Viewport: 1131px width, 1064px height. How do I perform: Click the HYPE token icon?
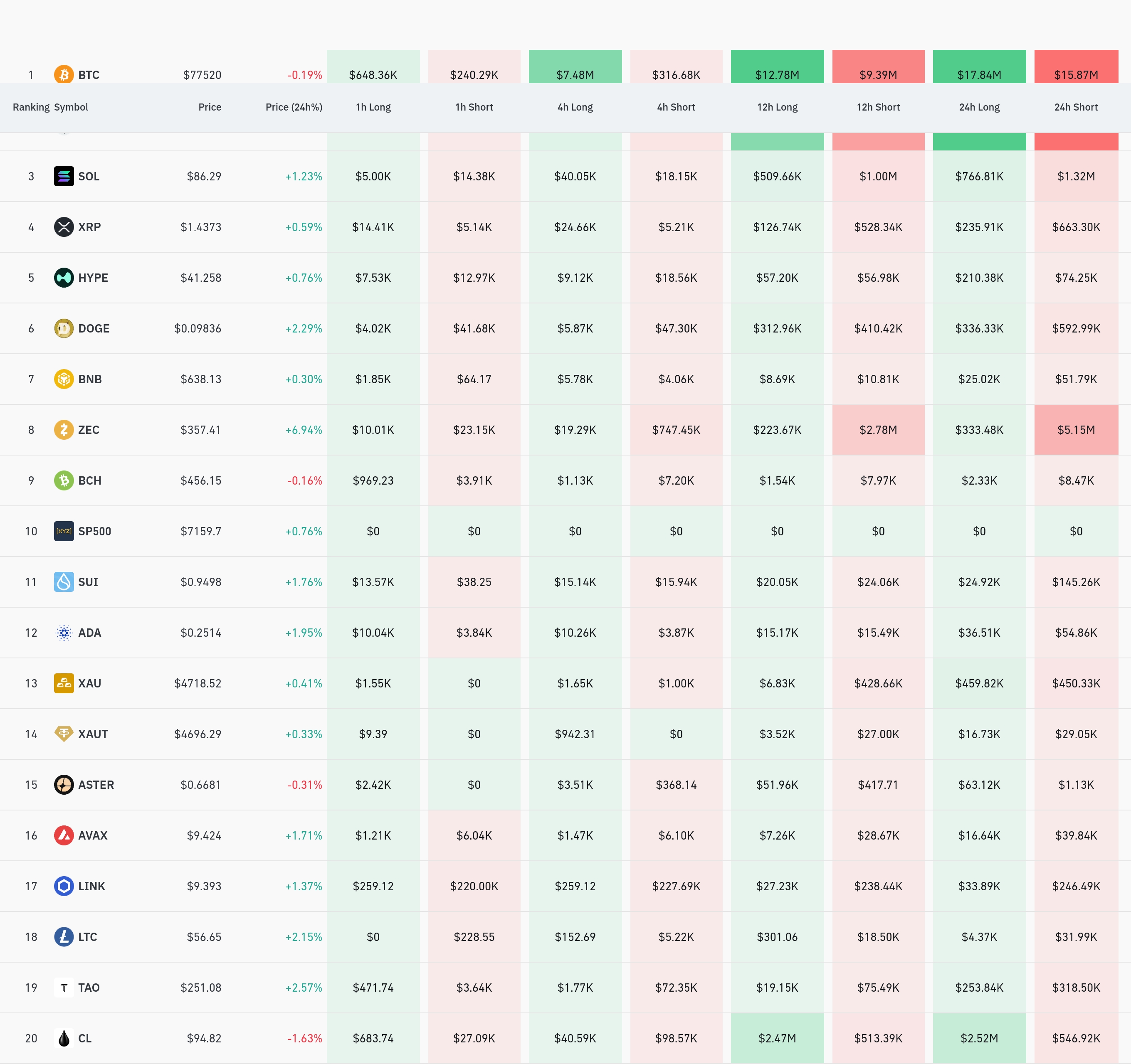(64, 278)
